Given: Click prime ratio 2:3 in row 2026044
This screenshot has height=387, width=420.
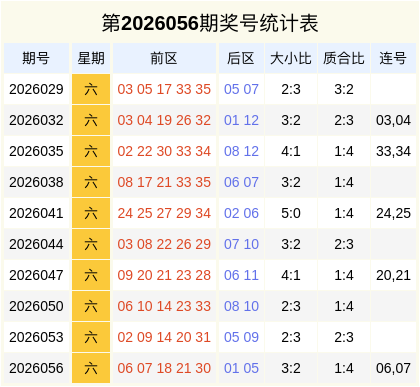Looking at the screenshot, I should pyautogui.click(x=344, y=244).
